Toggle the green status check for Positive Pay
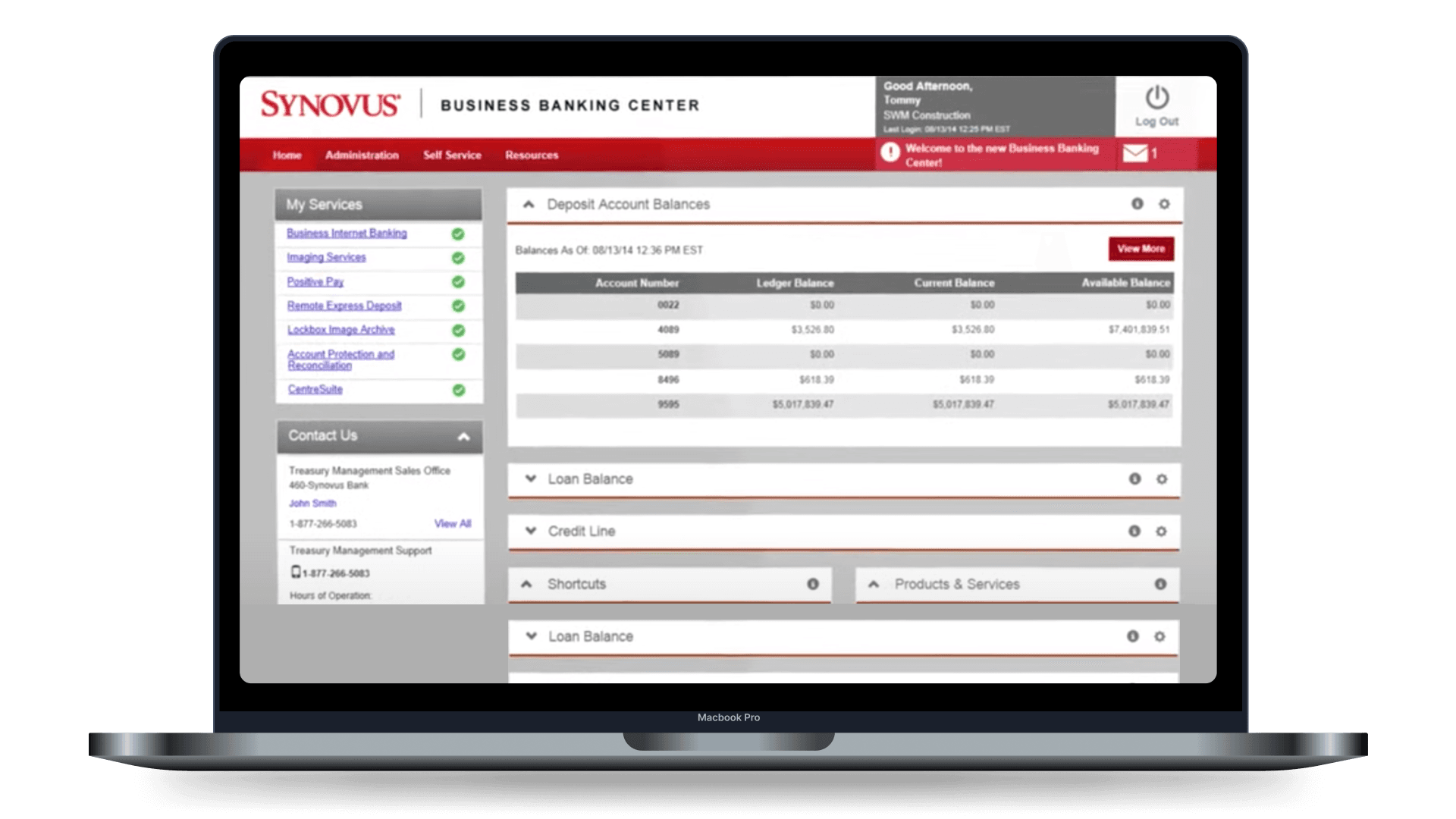1456x819 pixels. (457, 282)
